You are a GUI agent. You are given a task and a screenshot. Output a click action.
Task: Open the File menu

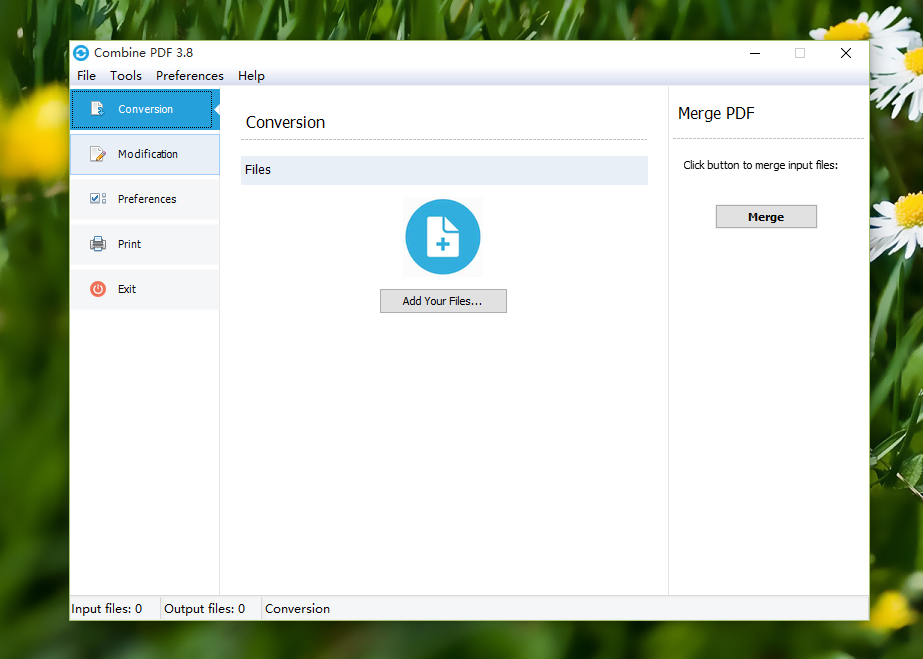coord(87,76)
